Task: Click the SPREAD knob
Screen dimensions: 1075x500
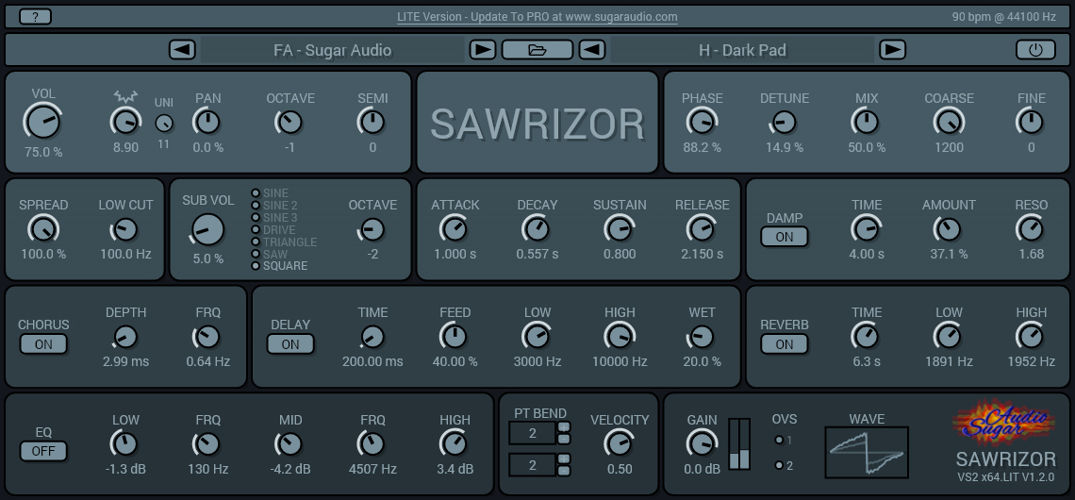Action: tap(43, 229)
